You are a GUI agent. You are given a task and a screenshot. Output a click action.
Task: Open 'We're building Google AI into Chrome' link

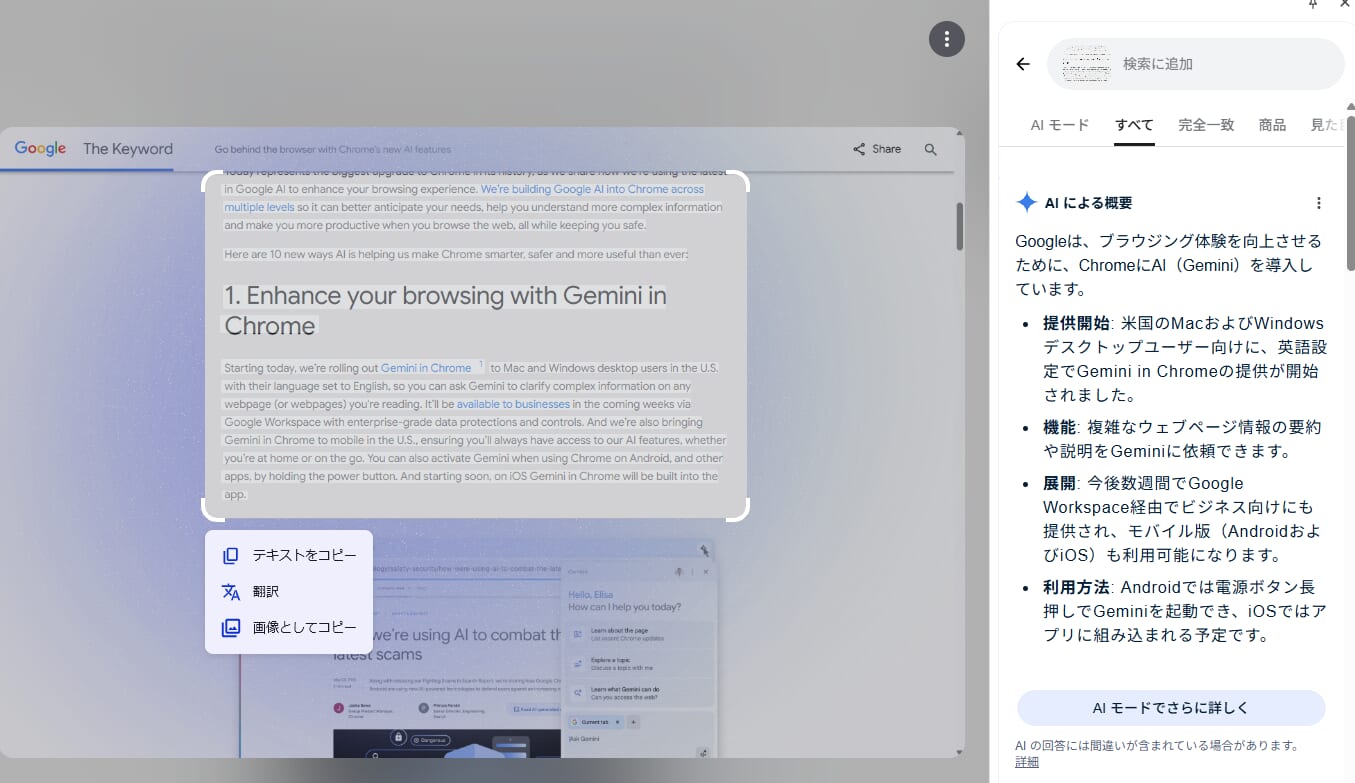[464, 198]
